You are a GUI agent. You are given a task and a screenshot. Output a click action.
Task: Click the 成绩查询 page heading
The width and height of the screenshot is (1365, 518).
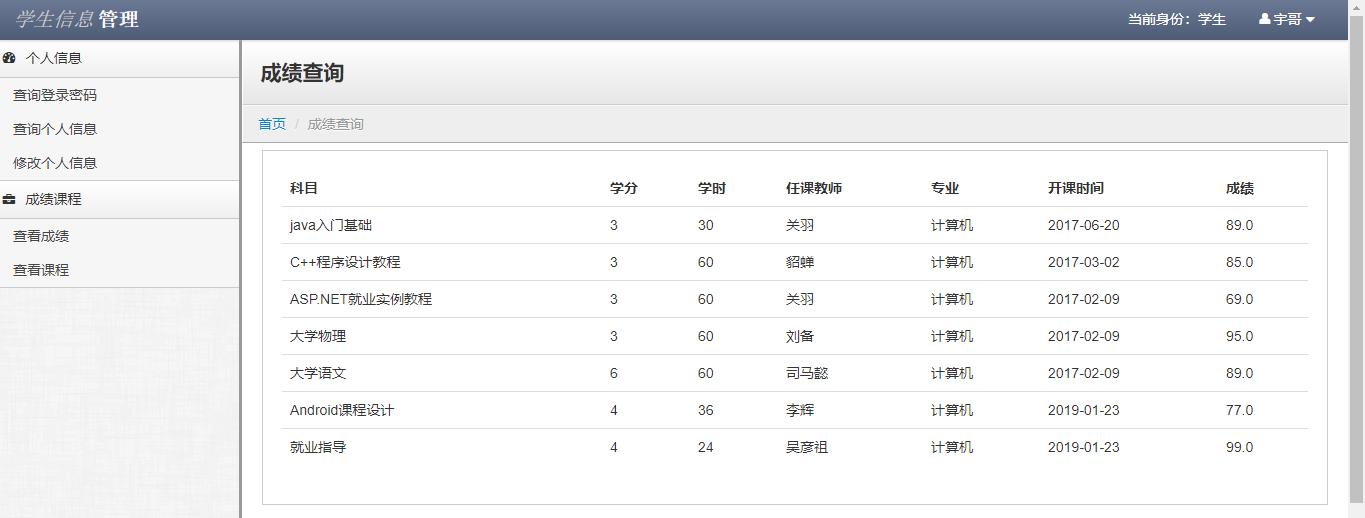[302, 73]
